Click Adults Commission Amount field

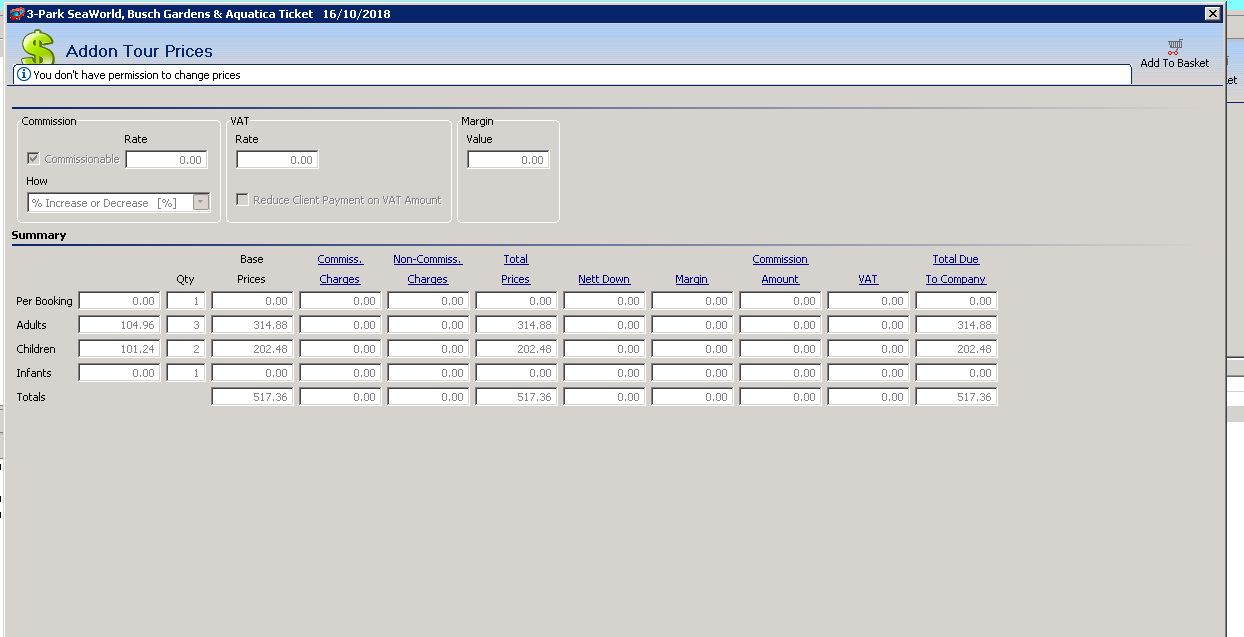coord(780,325)
